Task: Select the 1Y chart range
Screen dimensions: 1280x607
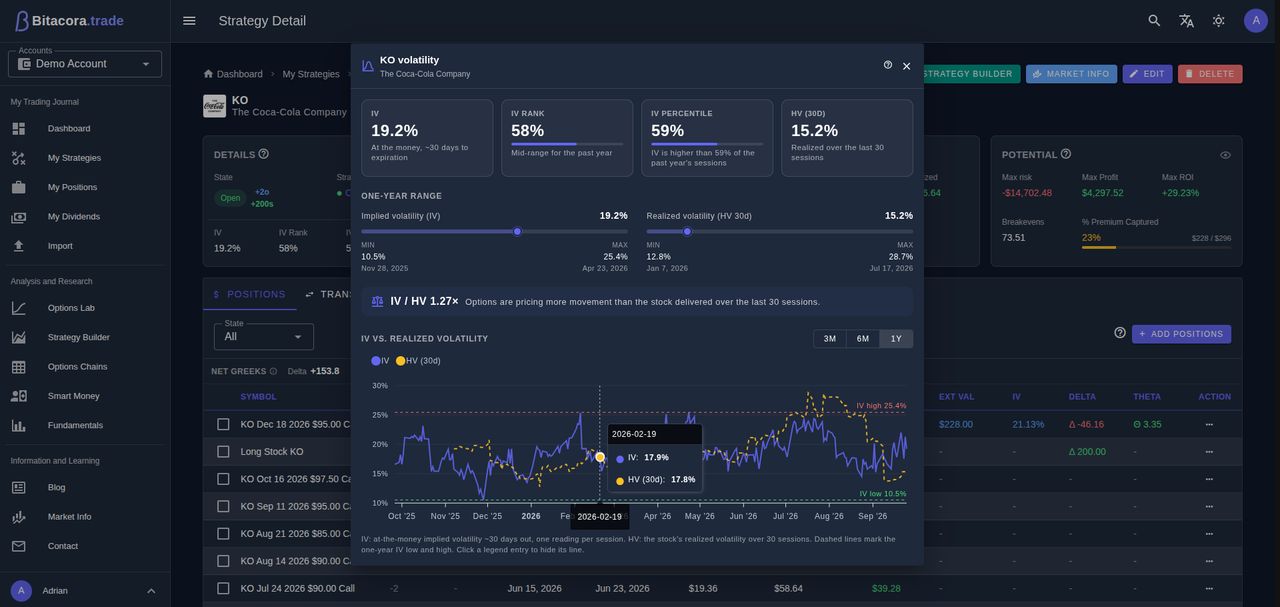Action: [896, 339]
